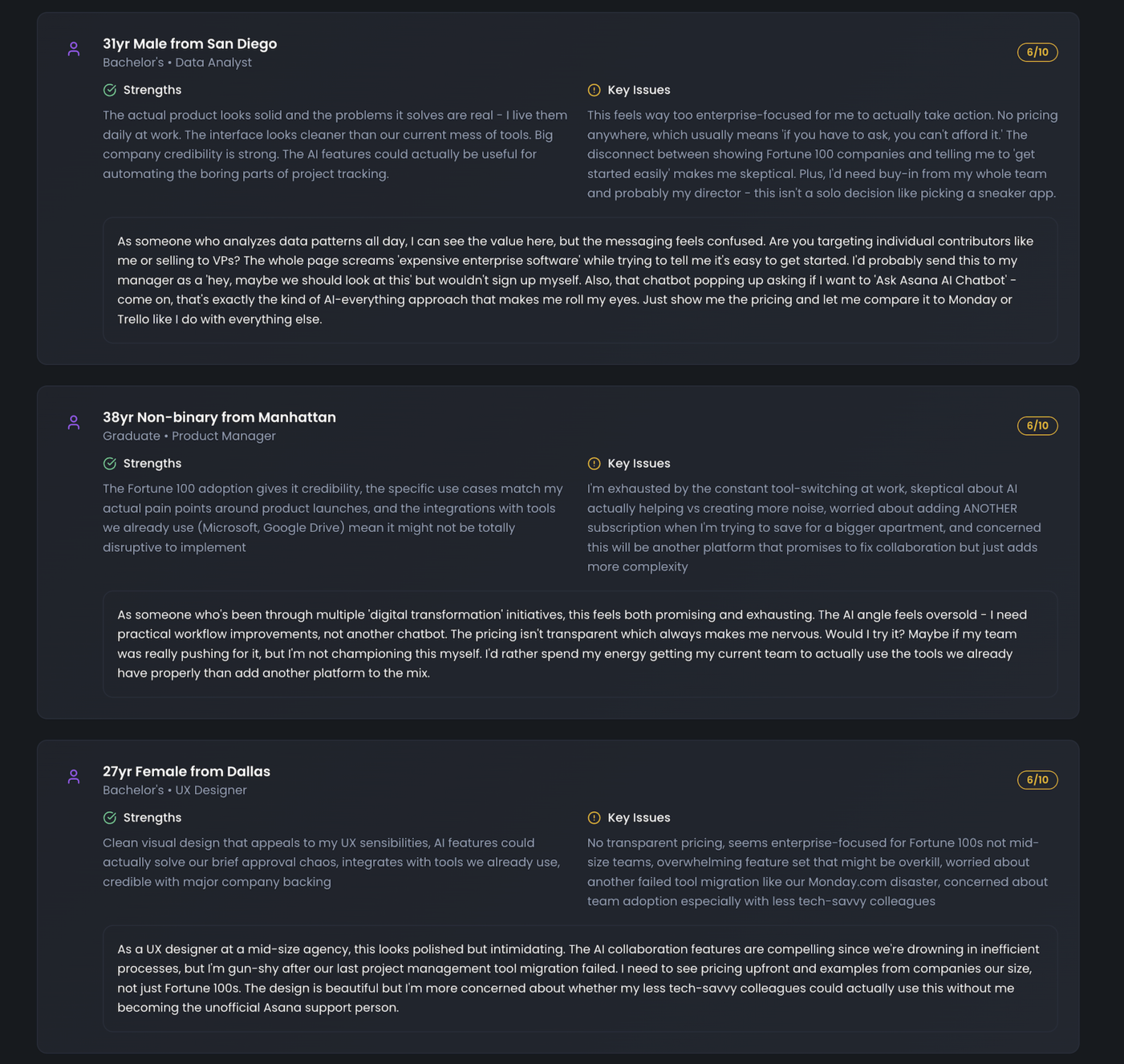Click the Strengths checkmark icon in the UX Designer card
The width and height of the screenshot is (1124, 1064).
point(110,818)
